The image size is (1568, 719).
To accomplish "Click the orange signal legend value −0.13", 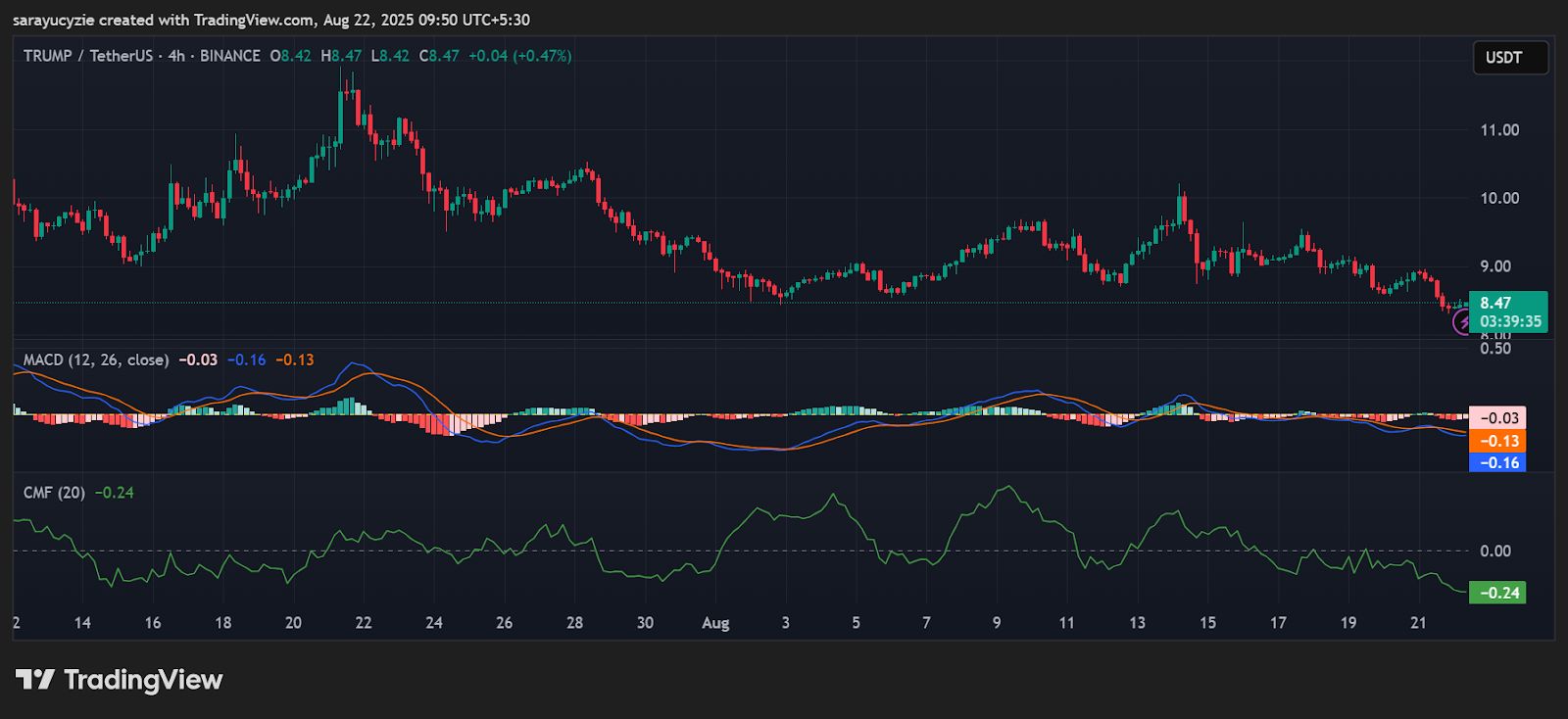I will point(295,359).
